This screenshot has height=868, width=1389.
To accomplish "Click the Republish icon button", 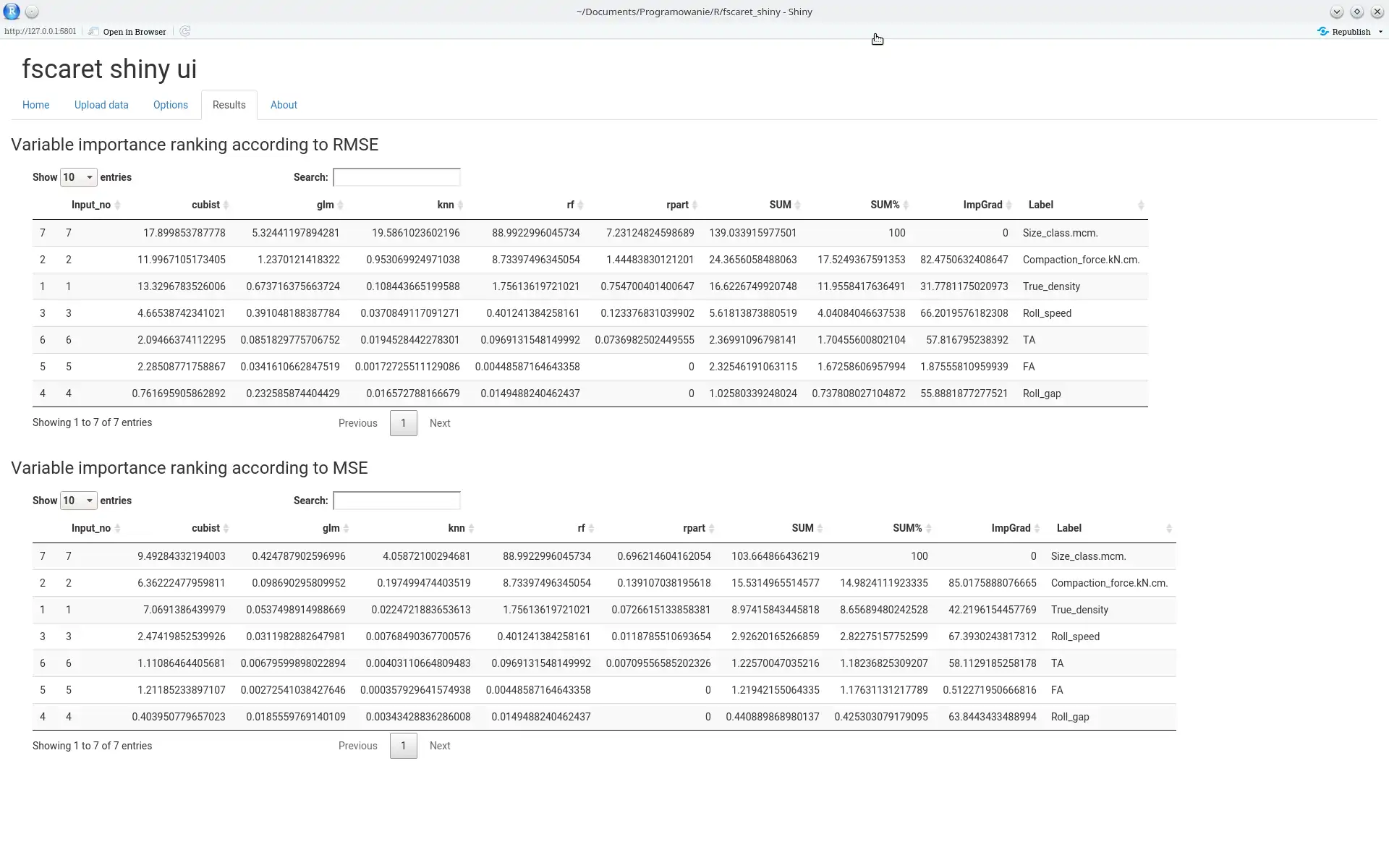I will (1322, 30).
